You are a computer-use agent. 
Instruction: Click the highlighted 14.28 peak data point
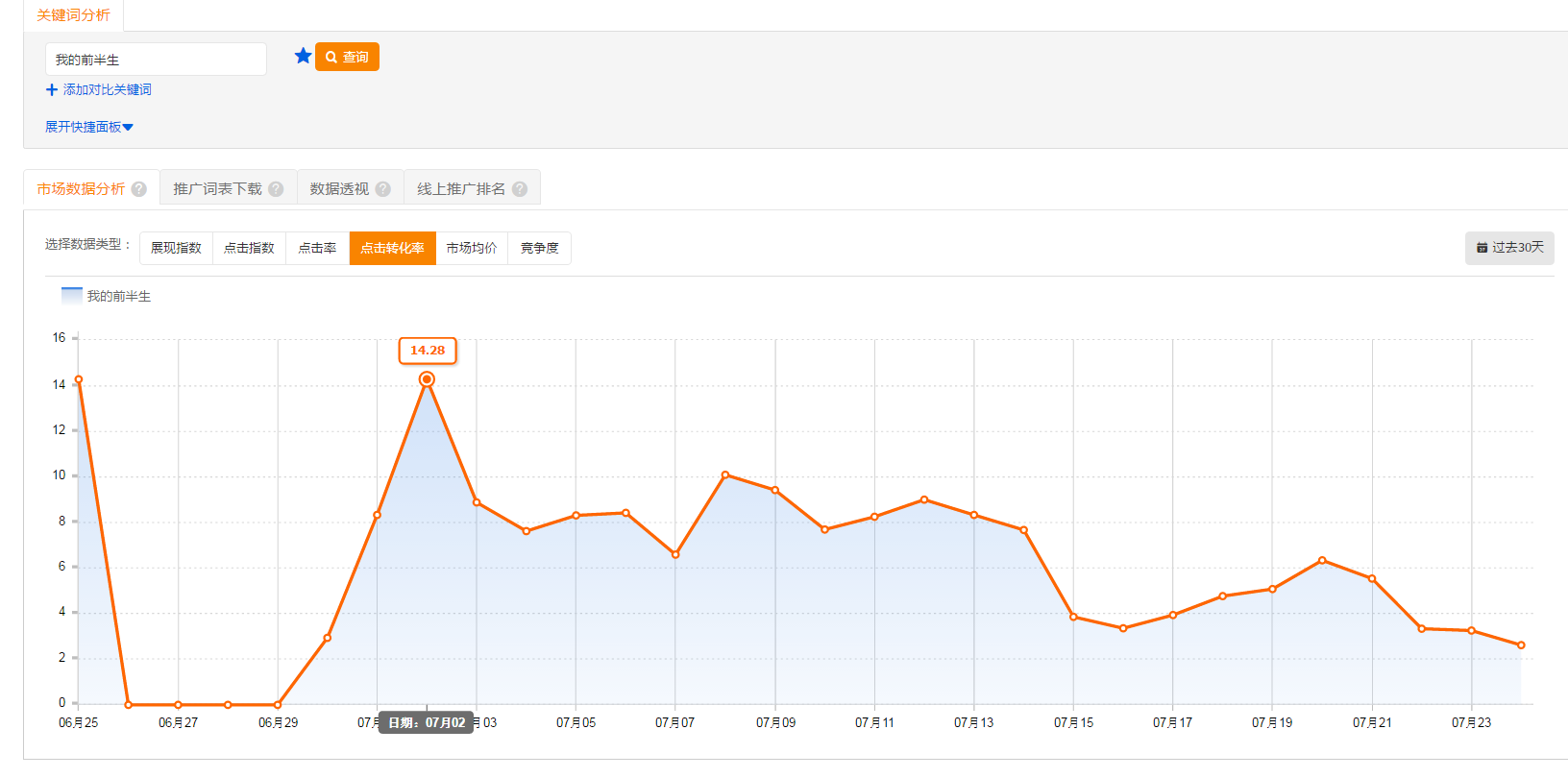[427, 379]
